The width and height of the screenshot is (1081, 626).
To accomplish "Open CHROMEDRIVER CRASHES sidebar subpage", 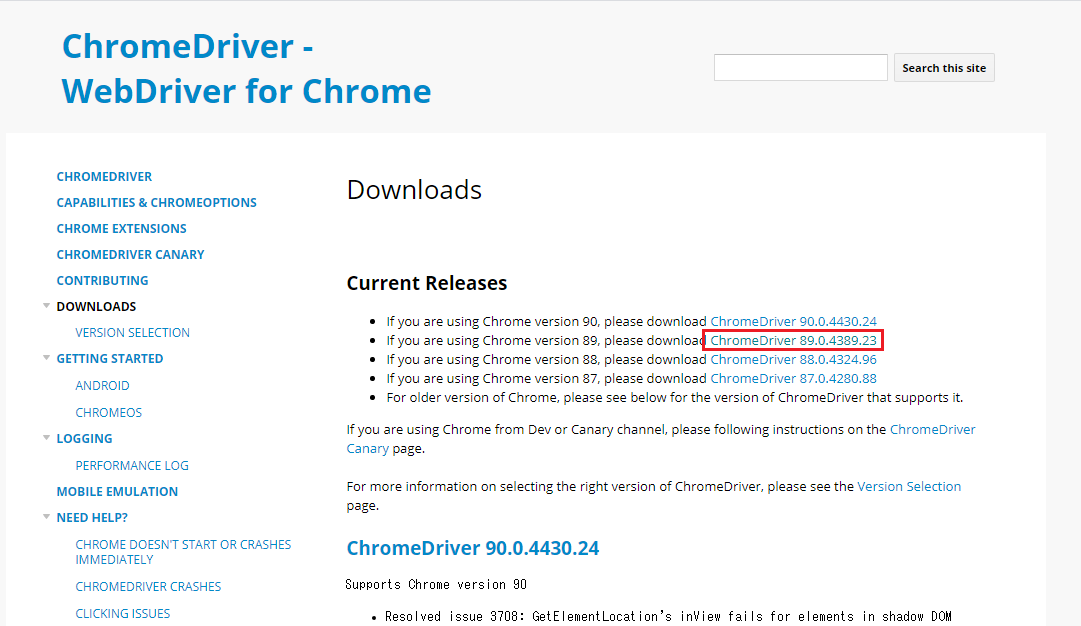I will [148, 587].
